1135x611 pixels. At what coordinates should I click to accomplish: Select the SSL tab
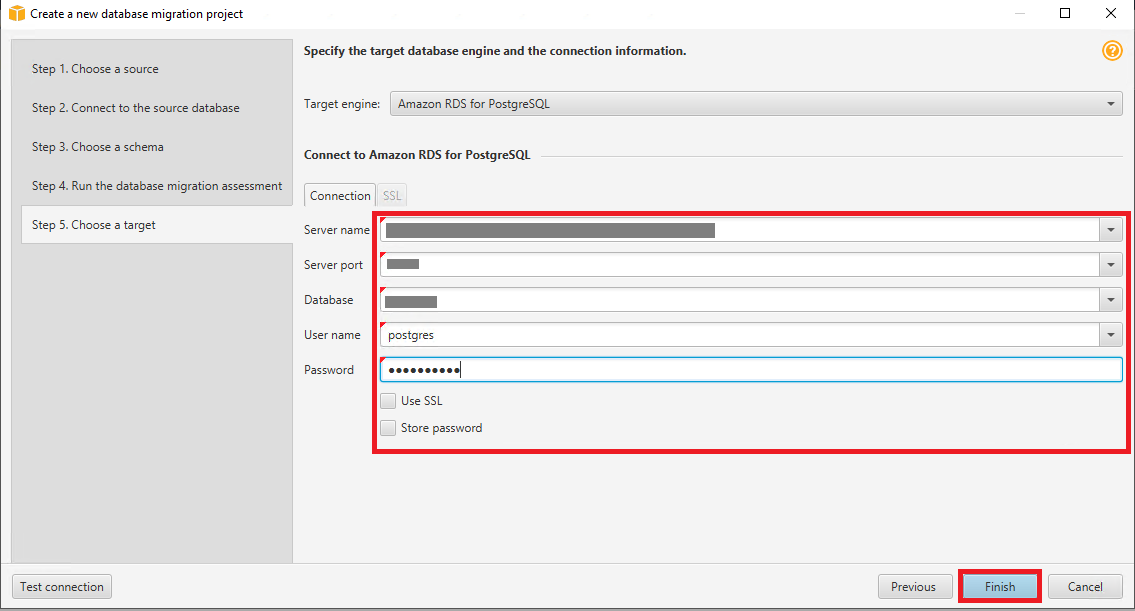tap(392, 196)
